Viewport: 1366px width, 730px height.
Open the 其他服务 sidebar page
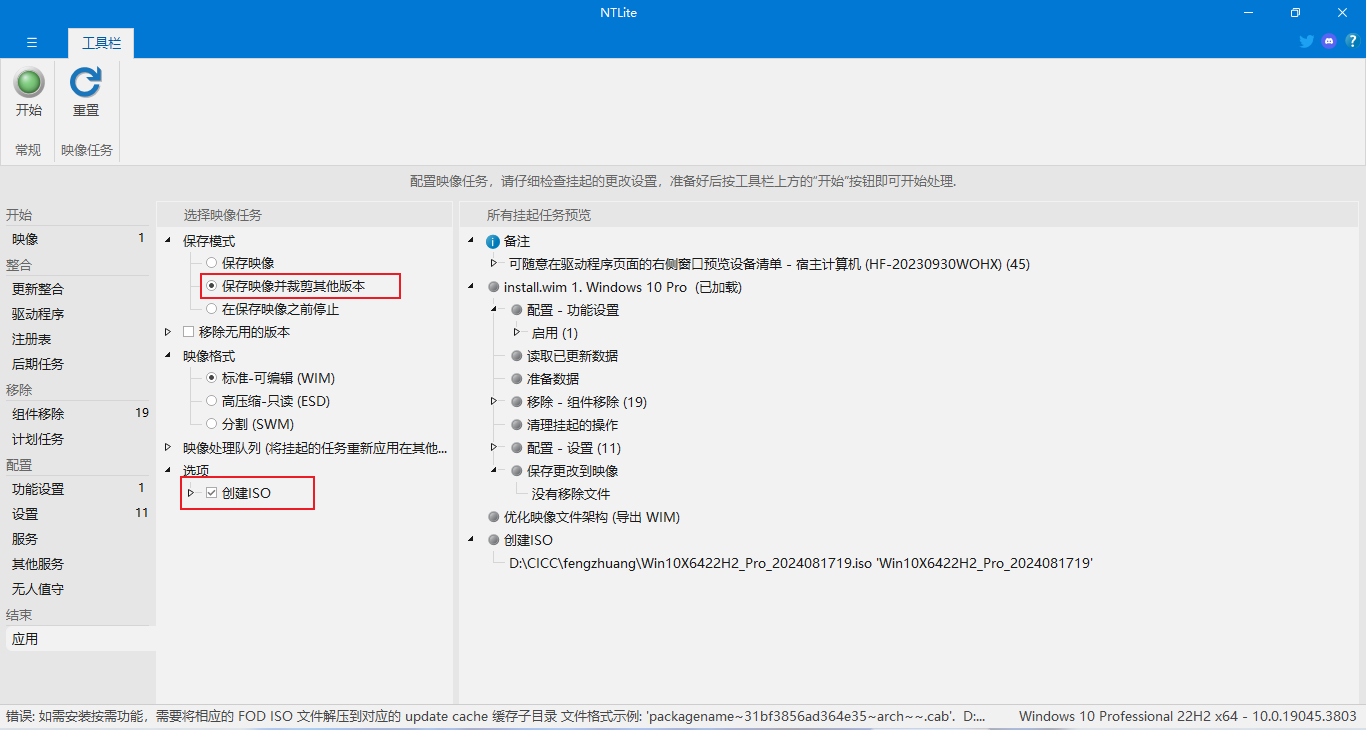coord(78,564)
